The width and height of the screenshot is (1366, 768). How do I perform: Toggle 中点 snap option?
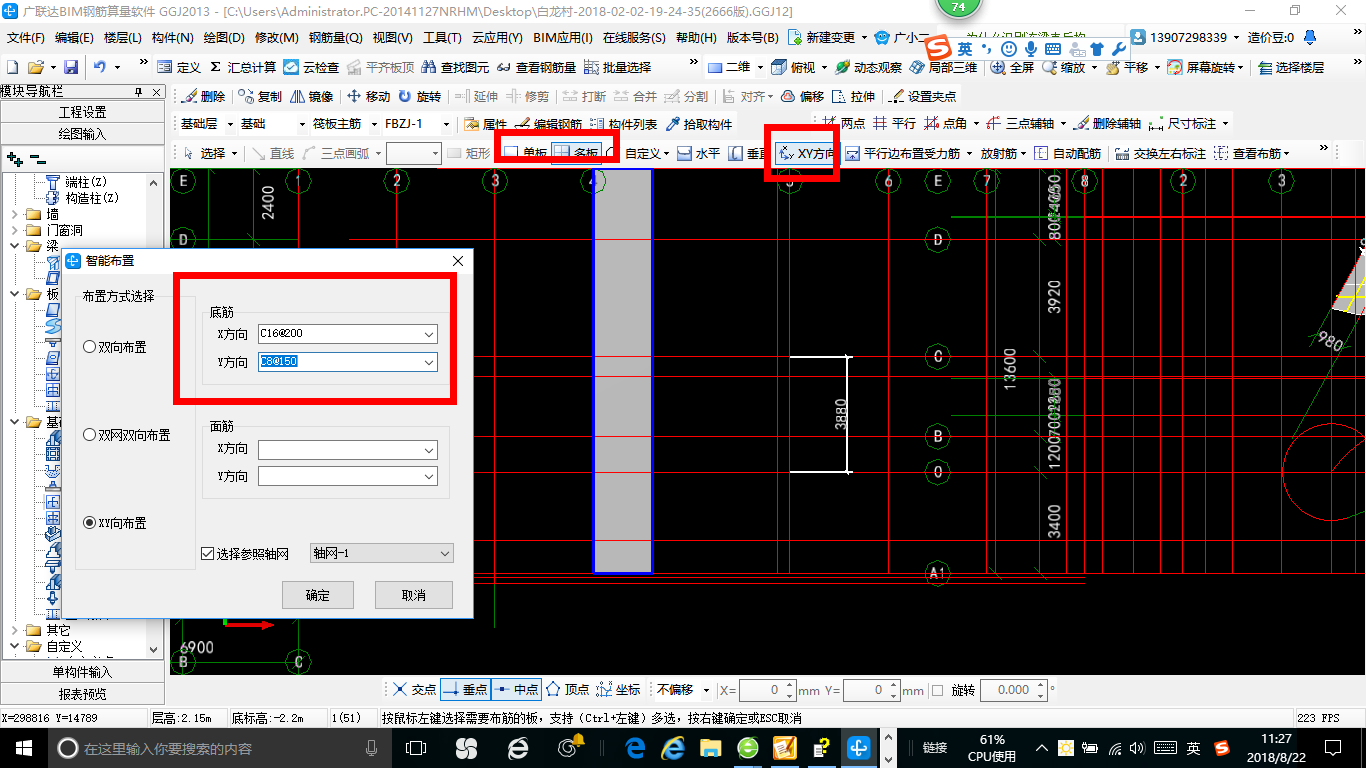click(516, 690)
